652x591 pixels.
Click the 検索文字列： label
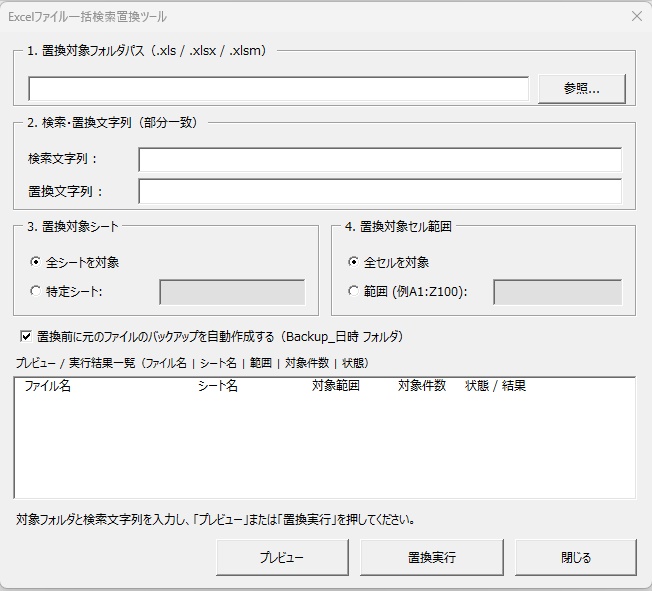click(x=62, y=159)
